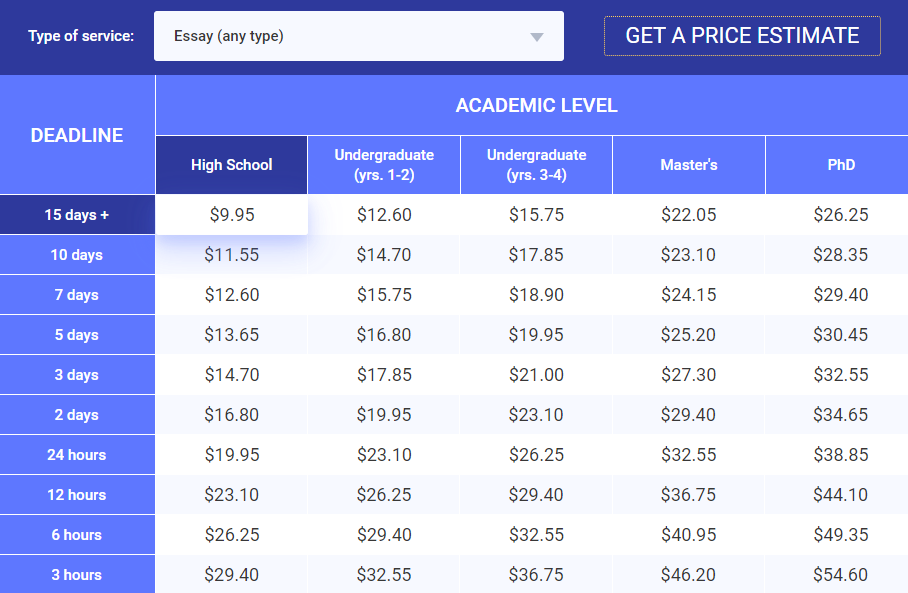Select the 15 days + deadline row
908x593 pixels.
coord(77,215)
